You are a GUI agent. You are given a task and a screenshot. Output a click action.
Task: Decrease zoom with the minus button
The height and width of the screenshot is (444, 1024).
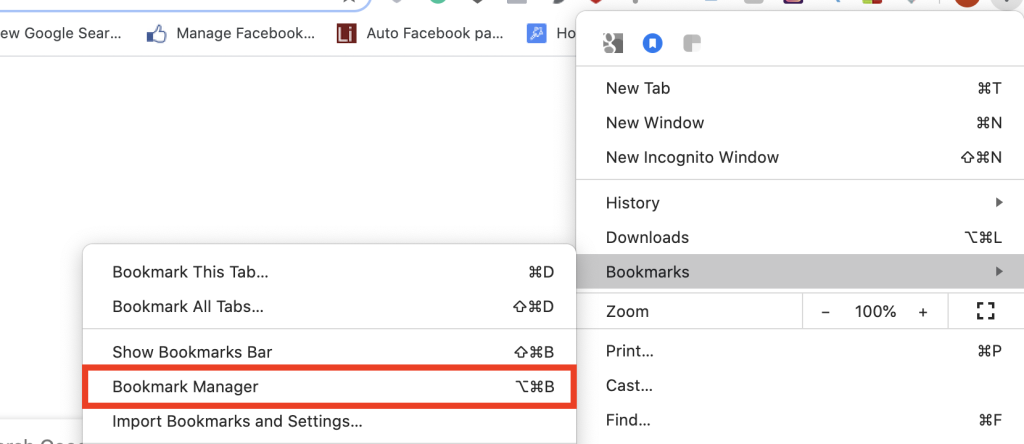pos(825,312)
